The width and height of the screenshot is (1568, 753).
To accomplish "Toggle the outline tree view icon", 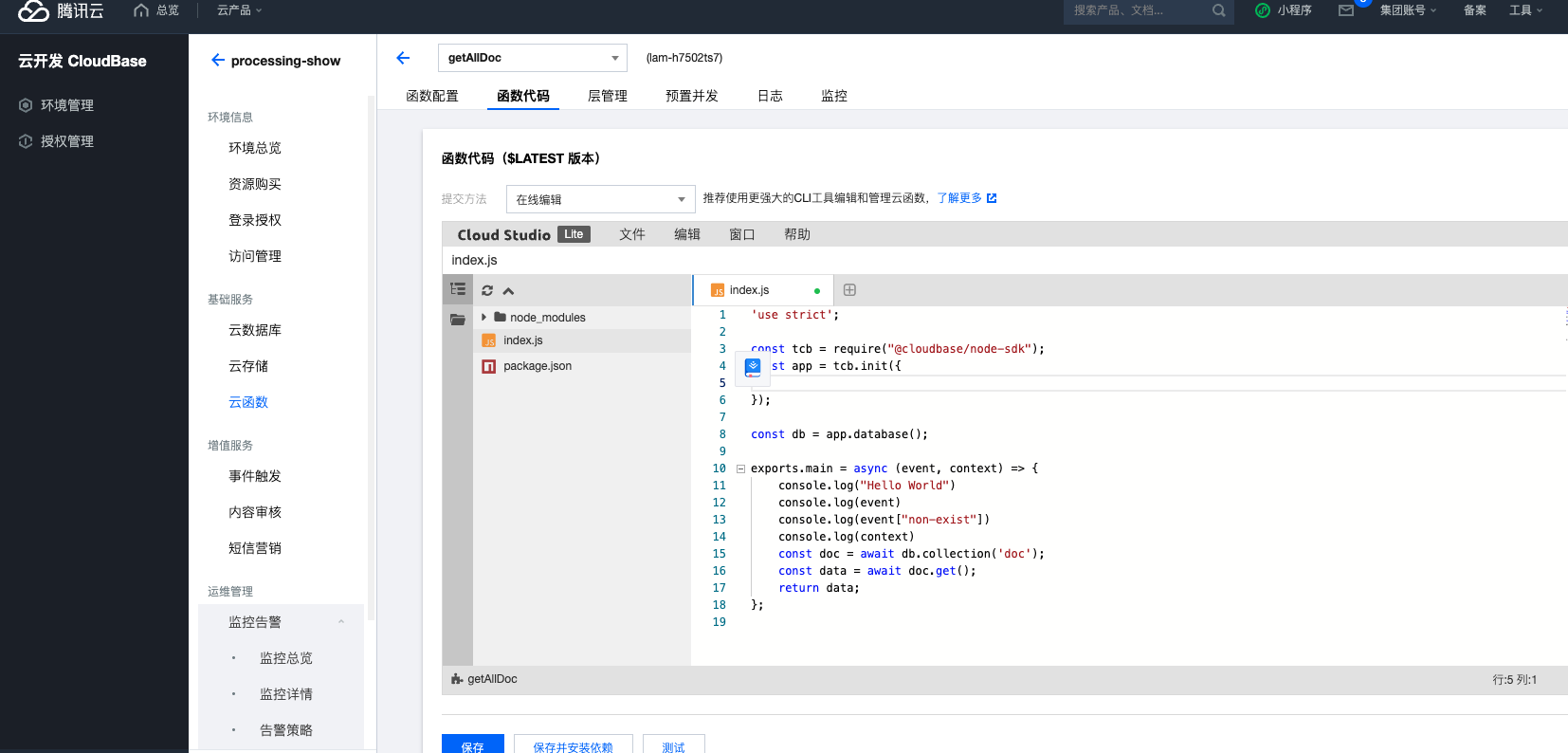I will tap(458, 289).
